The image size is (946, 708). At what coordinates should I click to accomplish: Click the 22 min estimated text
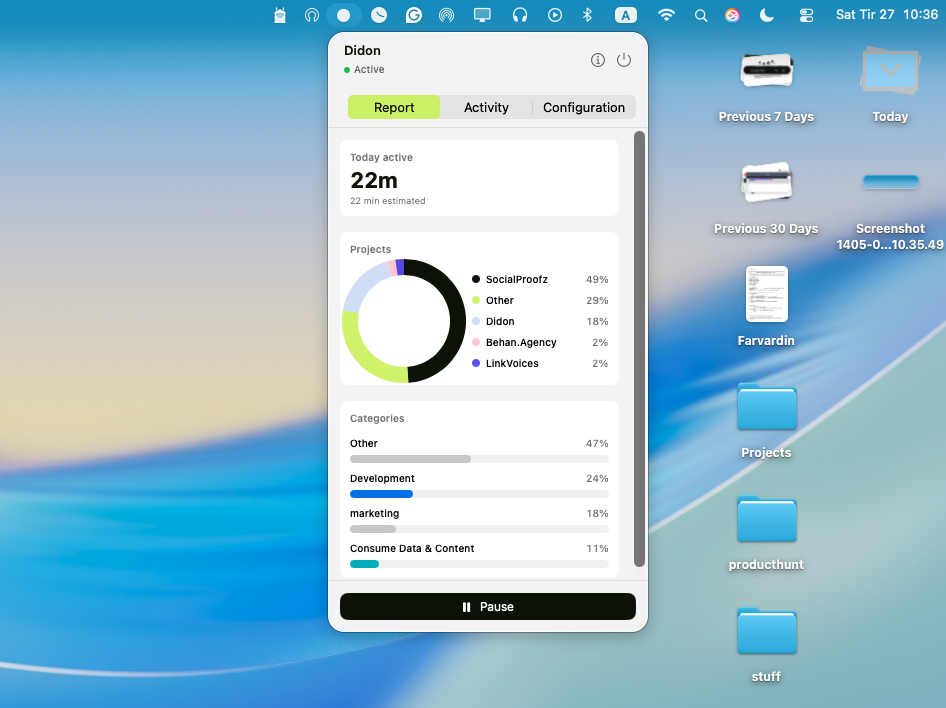pos(387,201)
